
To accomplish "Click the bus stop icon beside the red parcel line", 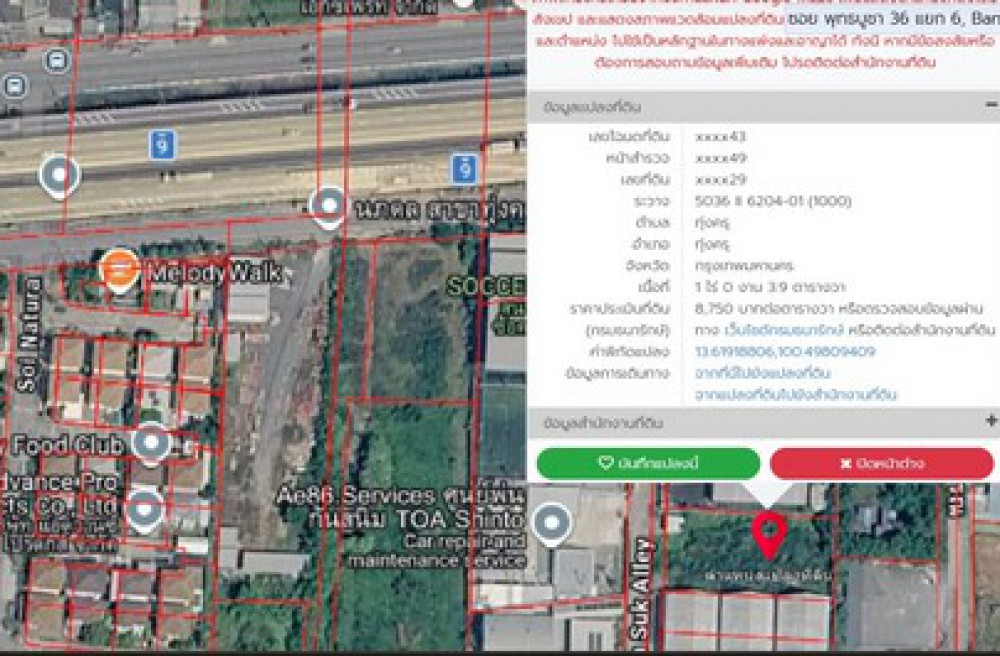I will (58, 59).
